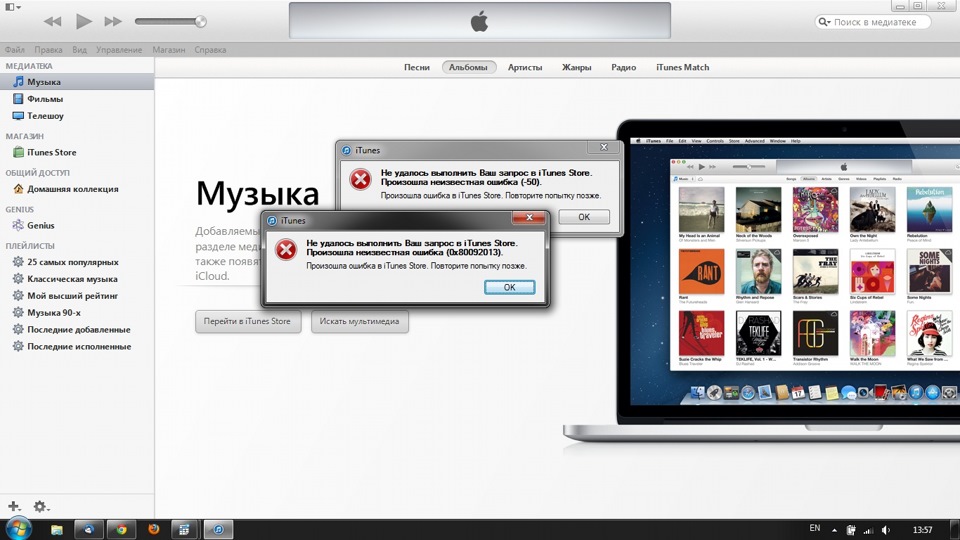Screen dimensions: 960x540
Task: Open the Магазин menu
Action: point(168,50)
